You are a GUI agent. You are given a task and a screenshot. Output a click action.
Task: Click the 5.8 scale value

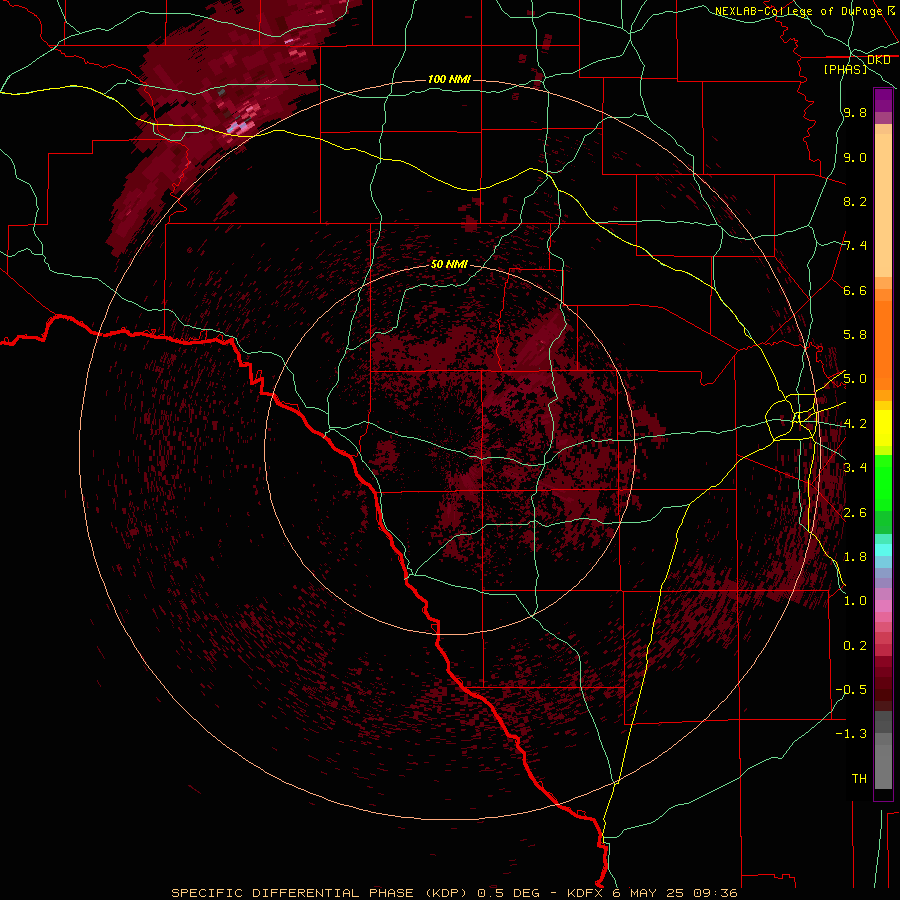coord(855,335)
